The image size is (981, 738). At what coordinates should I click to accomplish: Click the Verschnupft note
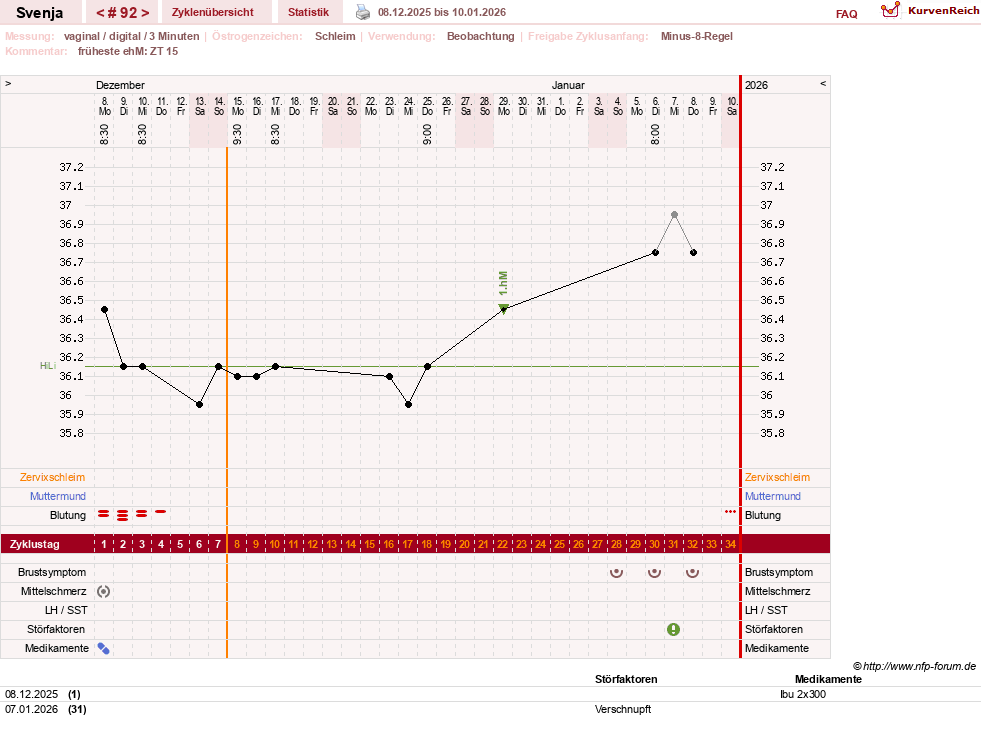(623, 709)
